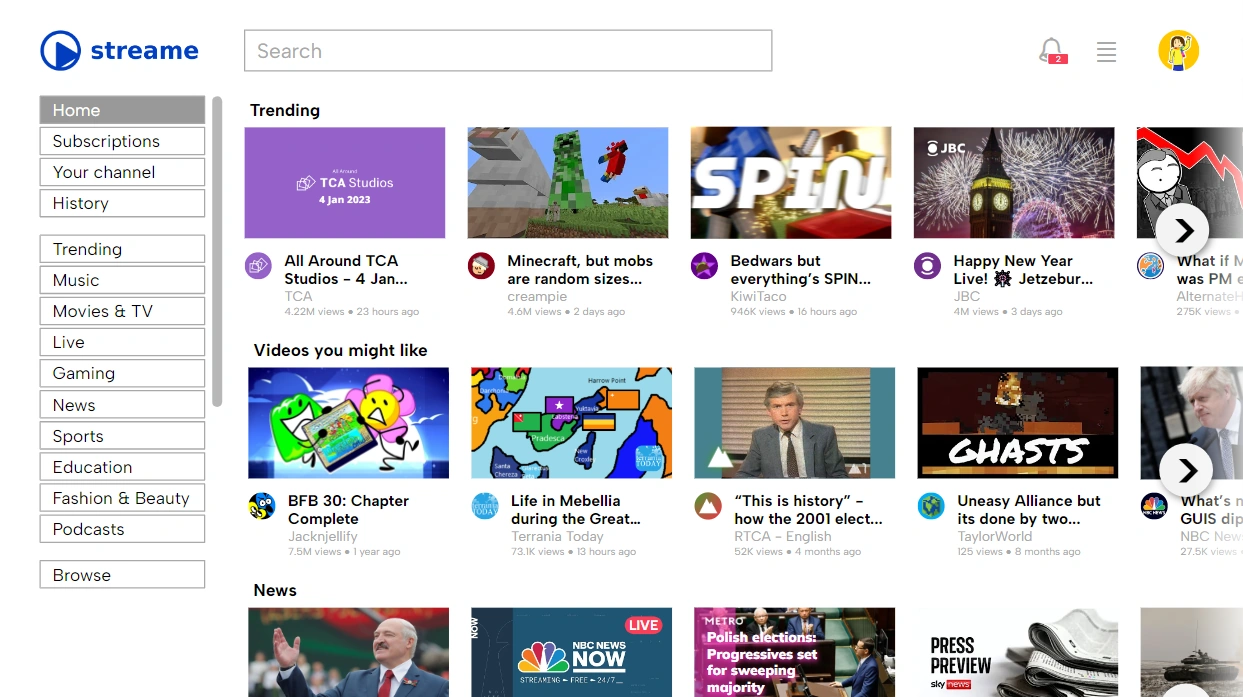Open History in the sidebar
Screen dimensions: 1243x697
tap(122, 203)
